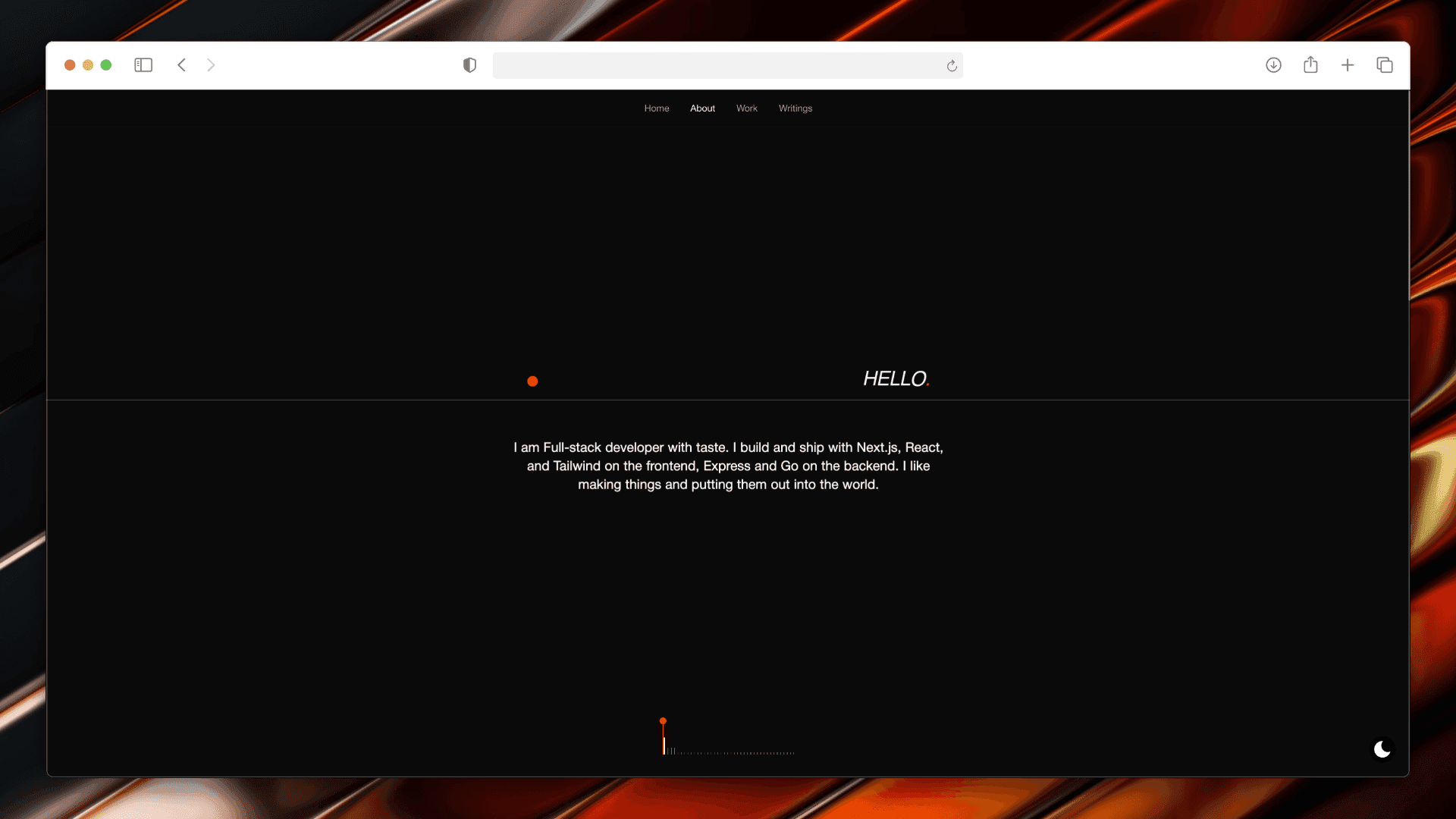This screenshot has height=819, width=1456.
Task: Show downloads list
Action: (1274, 65)
